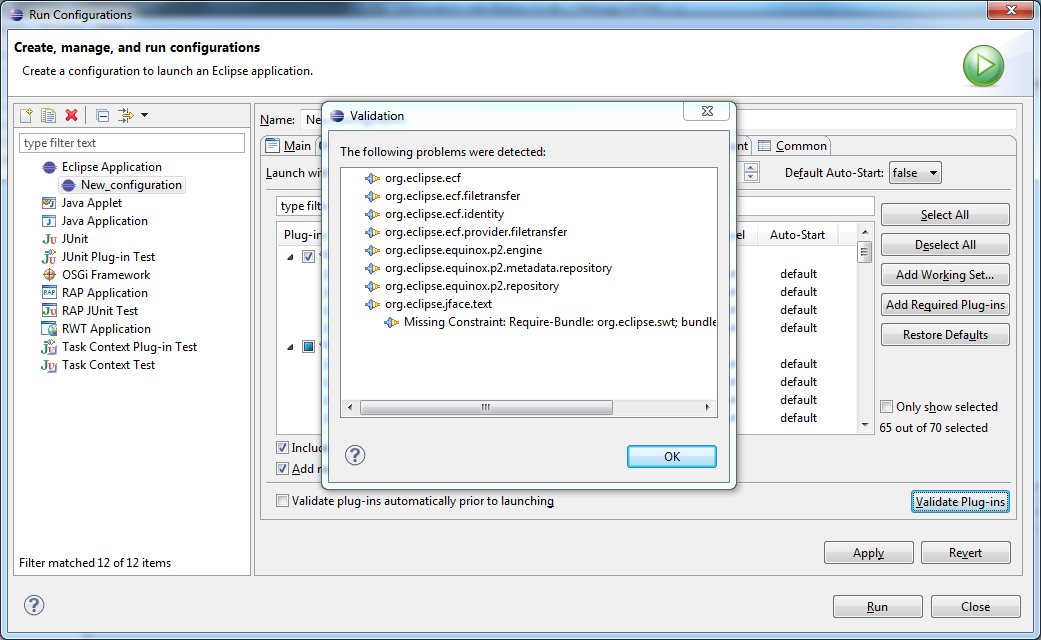
Task: Uncheck the first plug-in group checkbox
Action: (x=308, y=256)
